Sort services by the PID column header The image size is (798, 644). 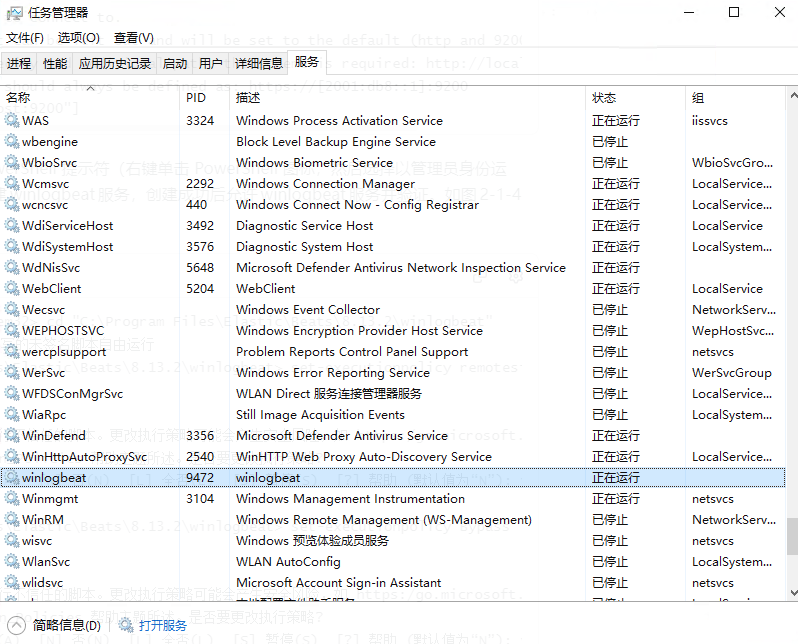tap(196, 98)
